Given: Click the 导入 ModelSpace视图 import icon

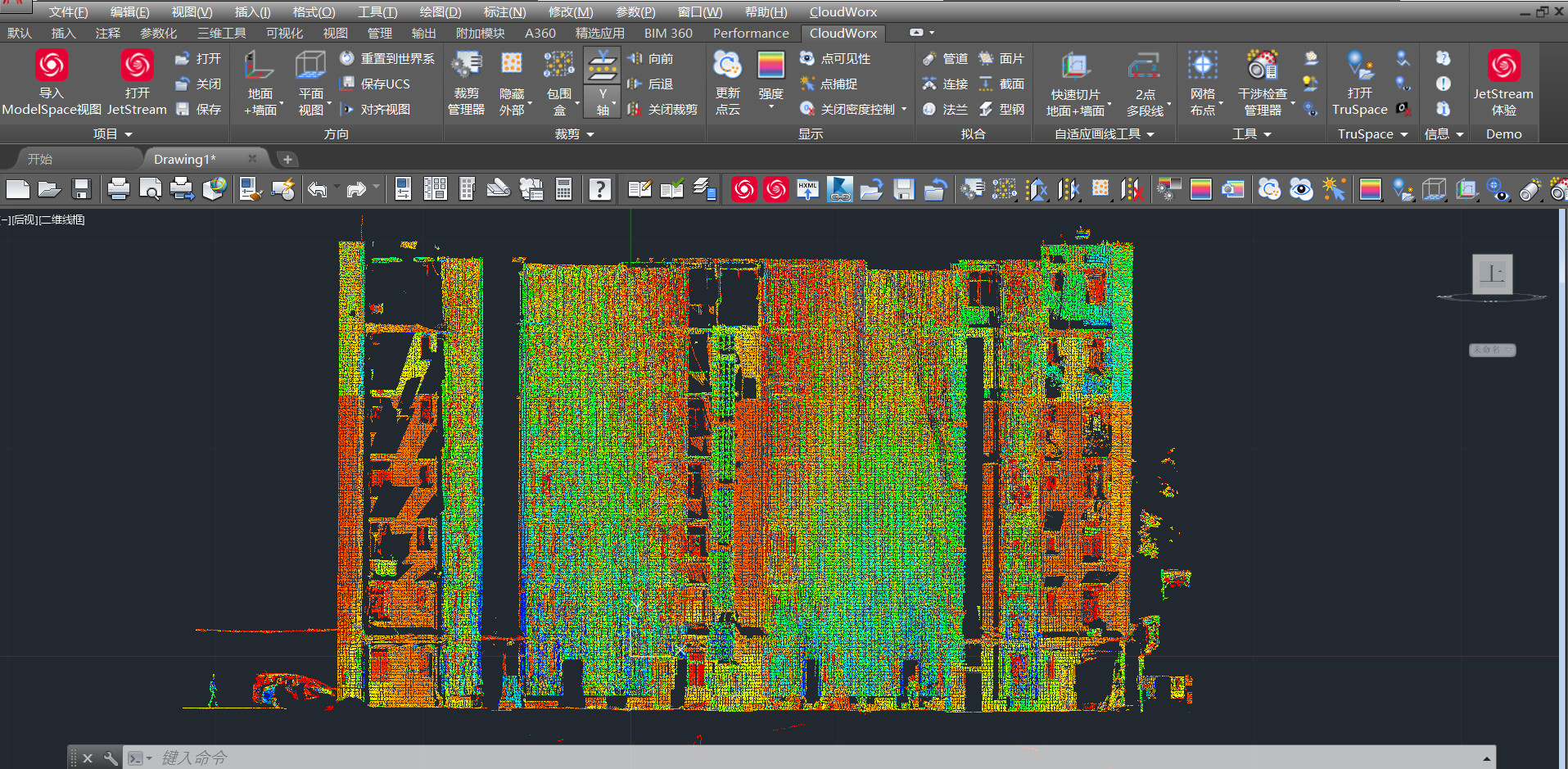Looking at the screenshot, I should pyautogui.click(x=52, y=82).
